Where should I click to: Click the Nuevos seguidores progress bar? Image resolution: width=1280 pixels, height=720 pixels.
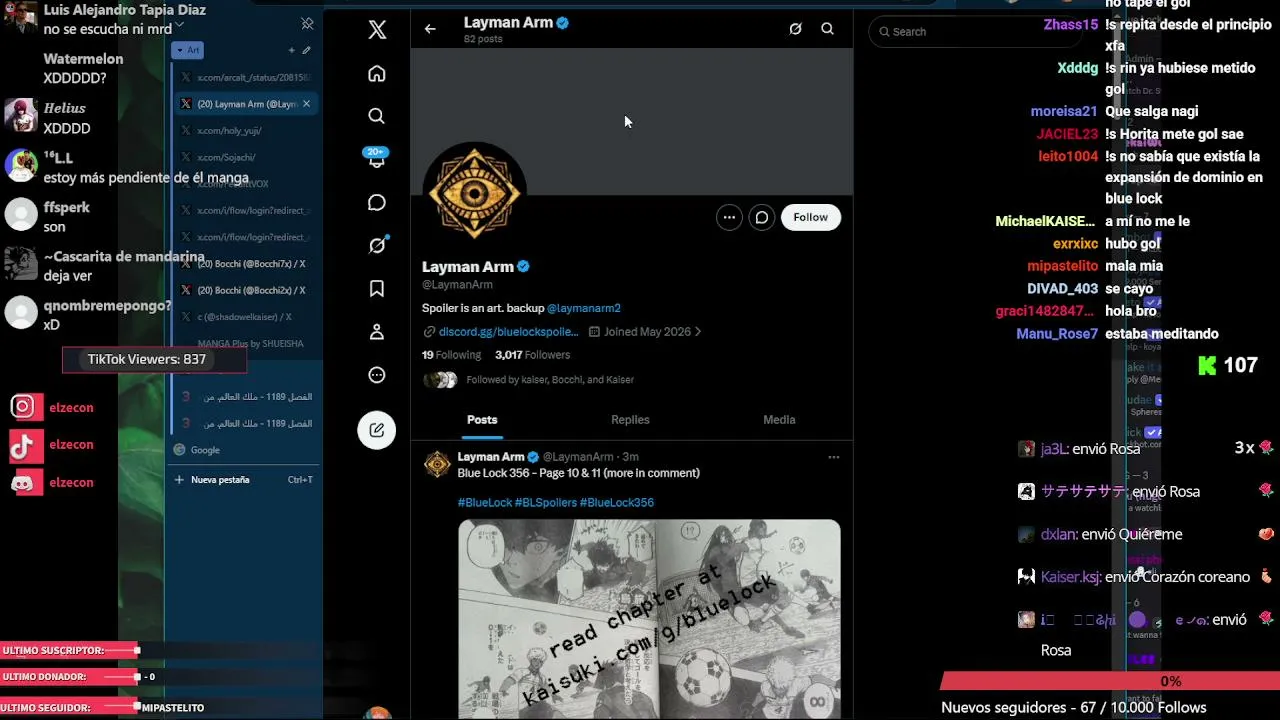click(x=1110, y=681)
